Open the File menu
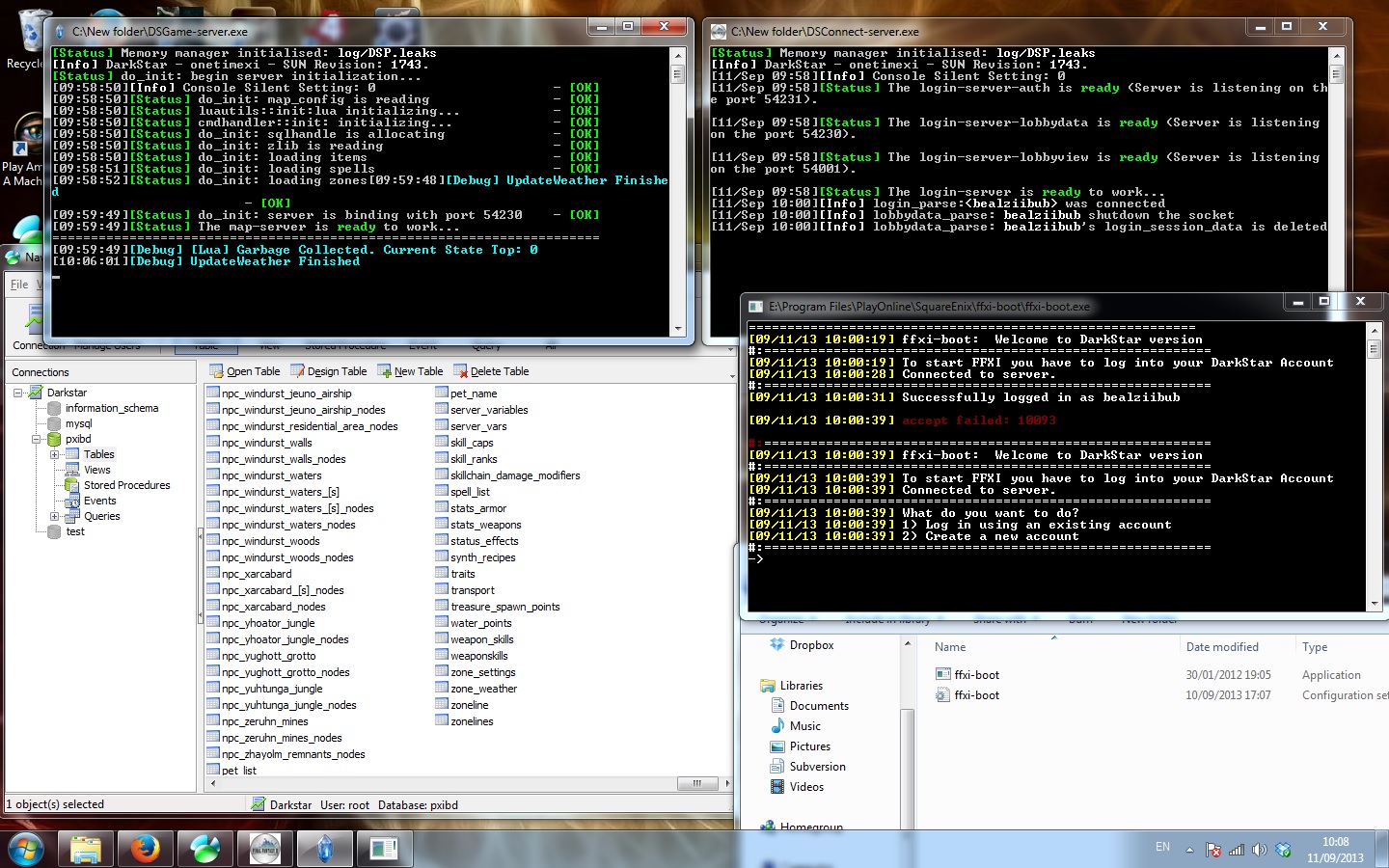This screenshot has height=868, width=1389. tap(19, 285)
